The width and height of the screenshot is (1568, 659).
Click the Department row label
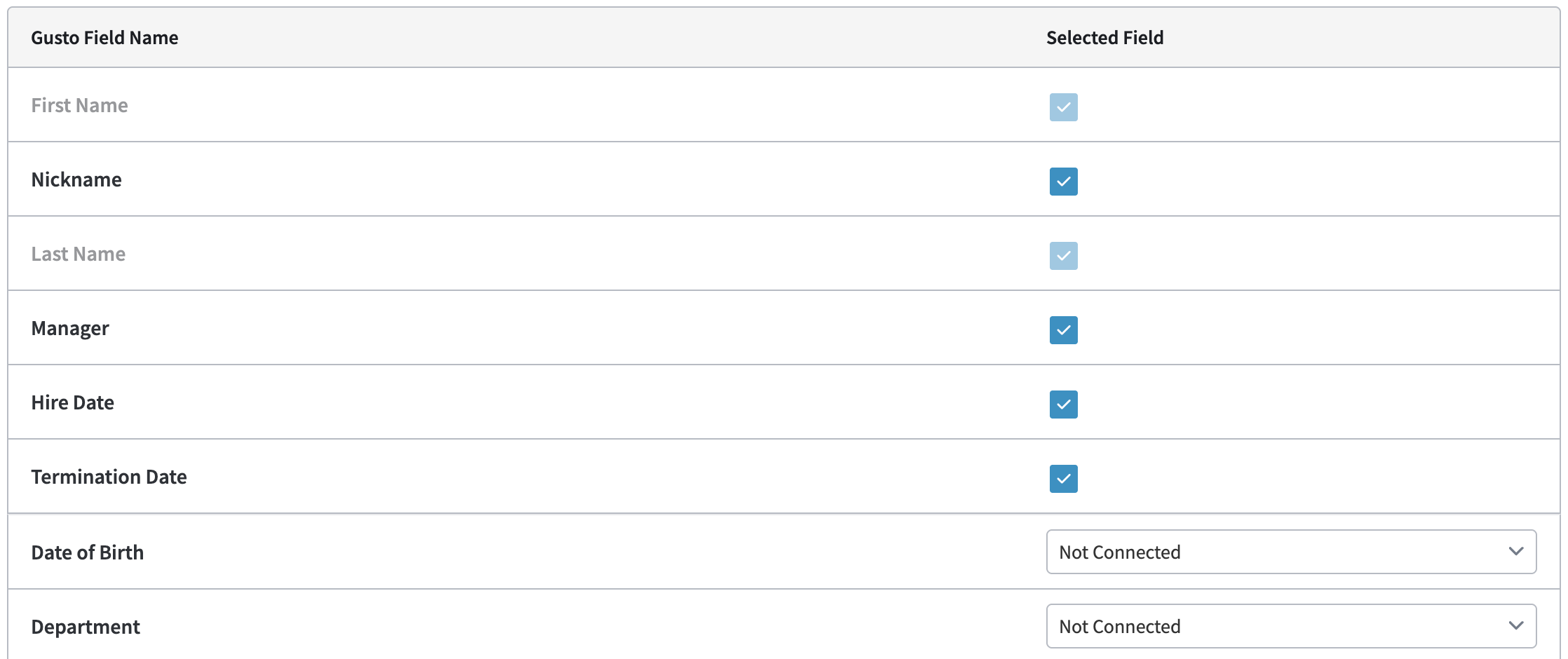point(86,627)
